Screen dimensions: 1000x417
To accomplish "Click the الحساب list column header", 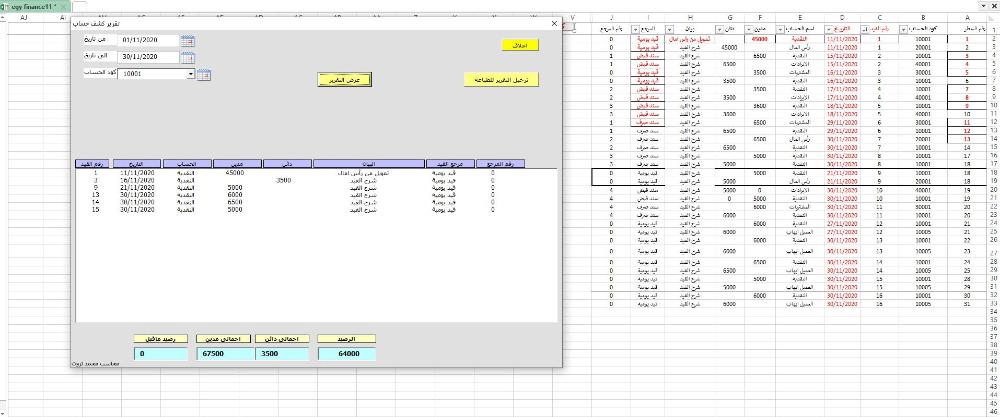I will tap(186, 164).
